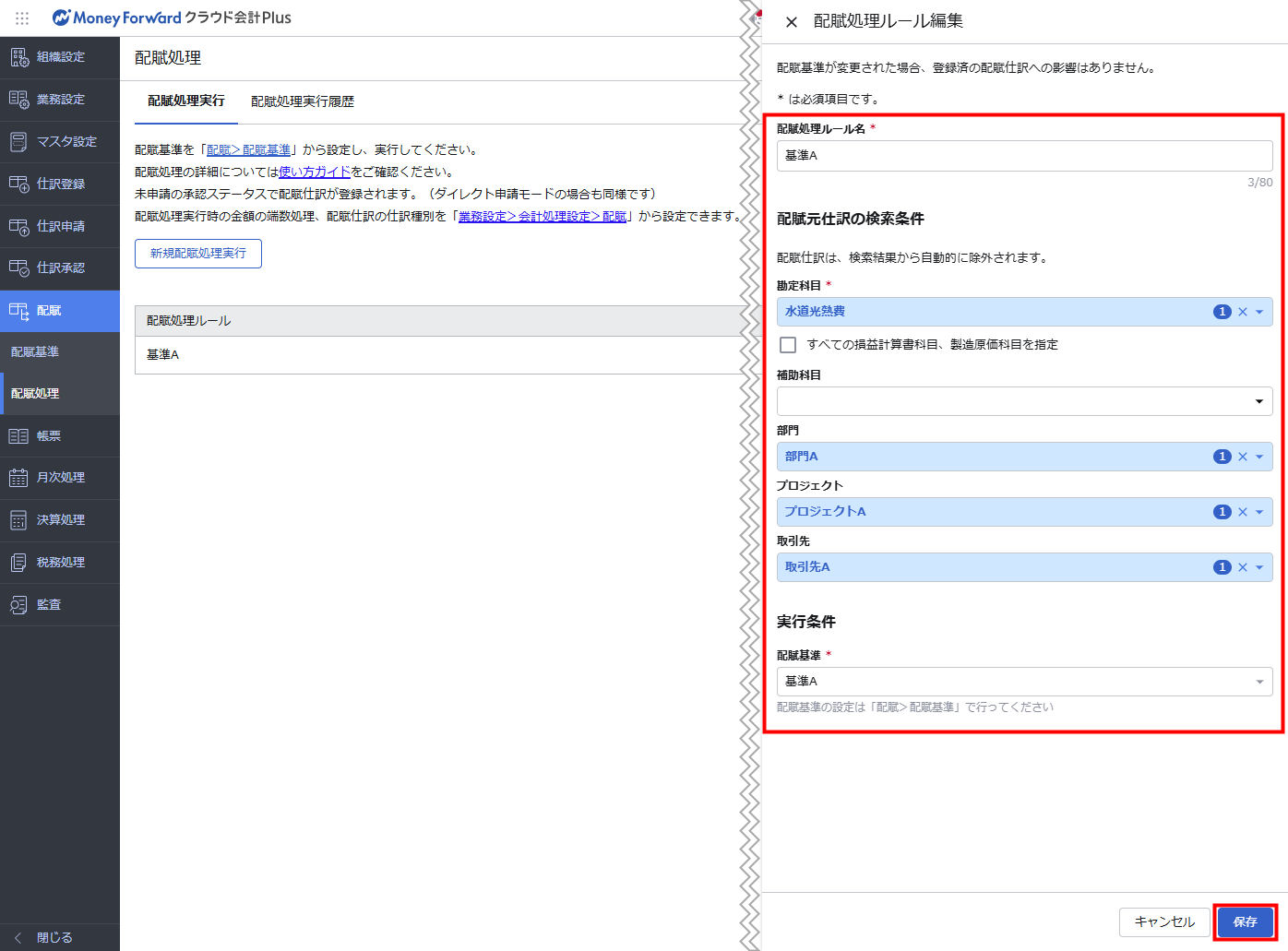Open 税務処理 menu label
The image size is (1288, 951).
coord(61,563)
